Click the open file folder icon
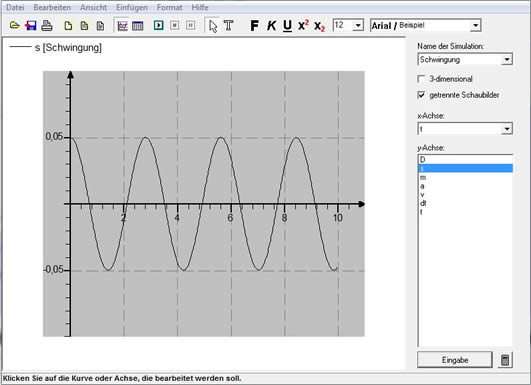Image resolution: width=531 pixels, height=385 pixels. [x=15, y=25]
